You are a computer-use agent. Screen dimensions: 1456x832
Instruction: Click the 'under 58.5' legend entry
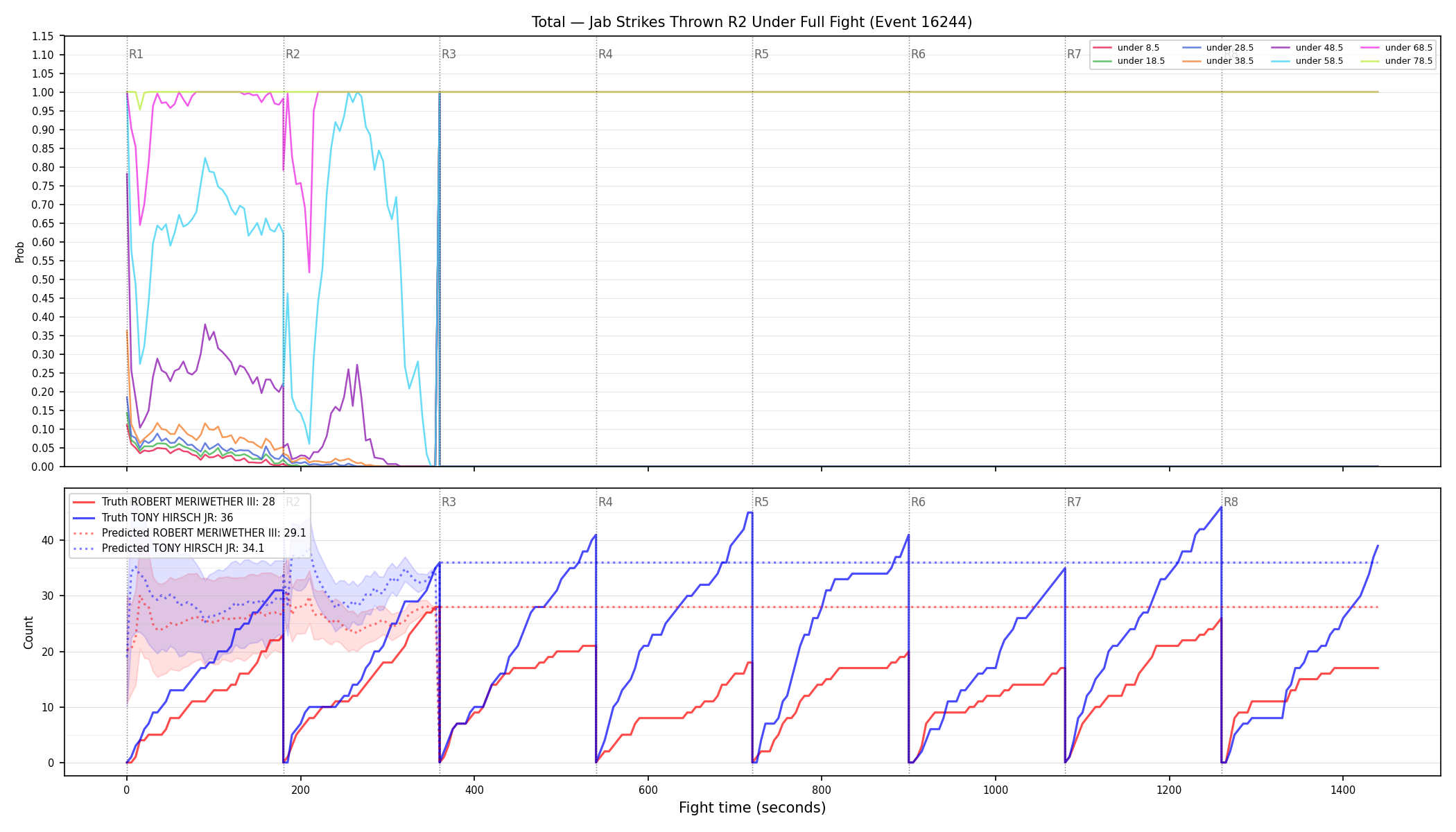pos(1307,61)
